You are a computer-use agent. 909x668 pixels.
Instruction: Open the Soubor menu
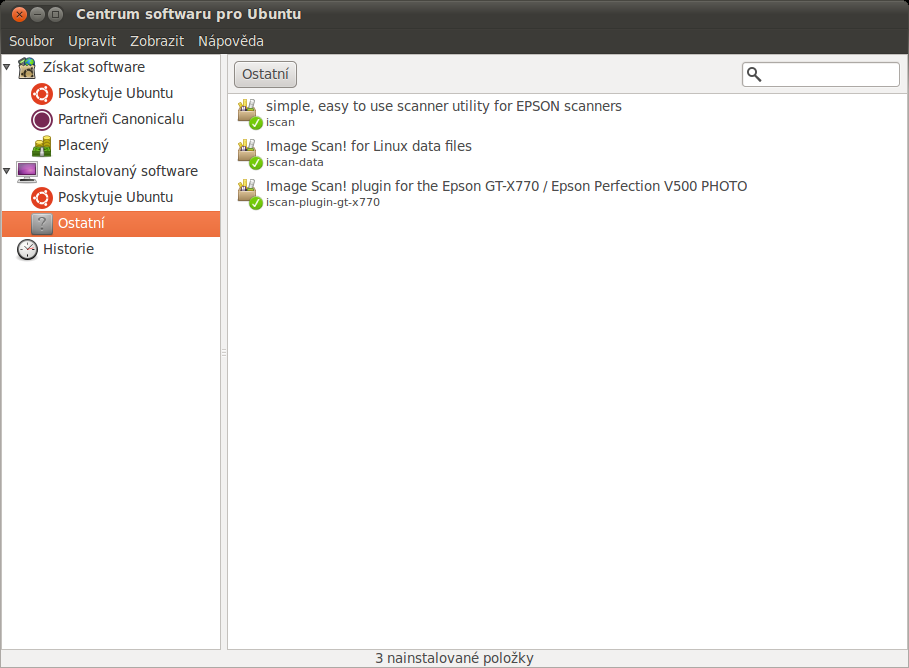tap(31, 41)
